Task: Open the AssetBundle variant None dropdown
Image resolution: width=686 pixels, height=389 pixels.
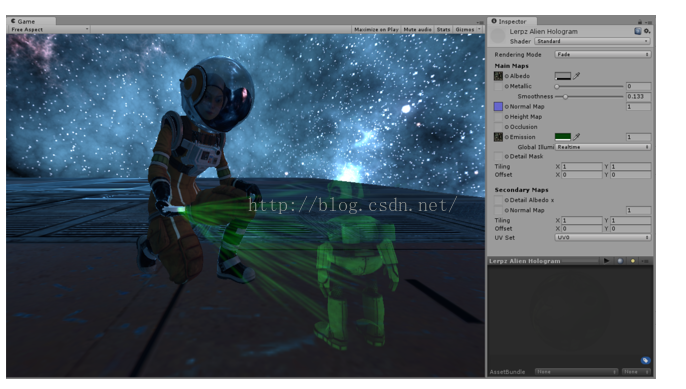Action: (x=636, y=371)
